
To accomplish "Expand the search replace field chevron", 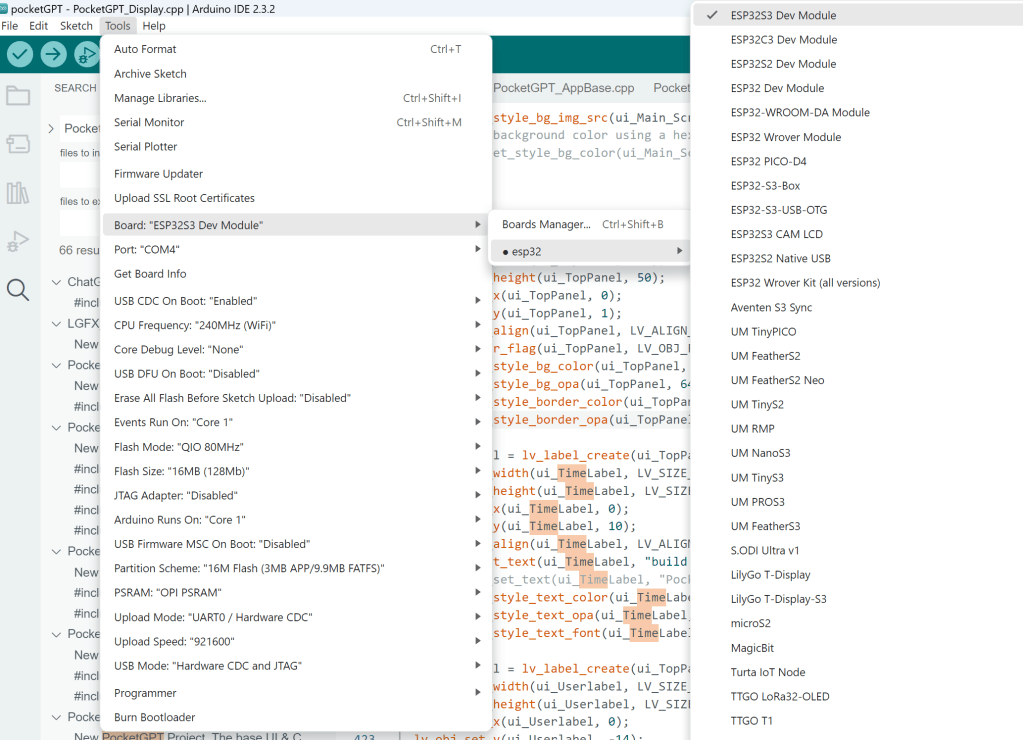I will pyautogui.click(x=51, y=129).
